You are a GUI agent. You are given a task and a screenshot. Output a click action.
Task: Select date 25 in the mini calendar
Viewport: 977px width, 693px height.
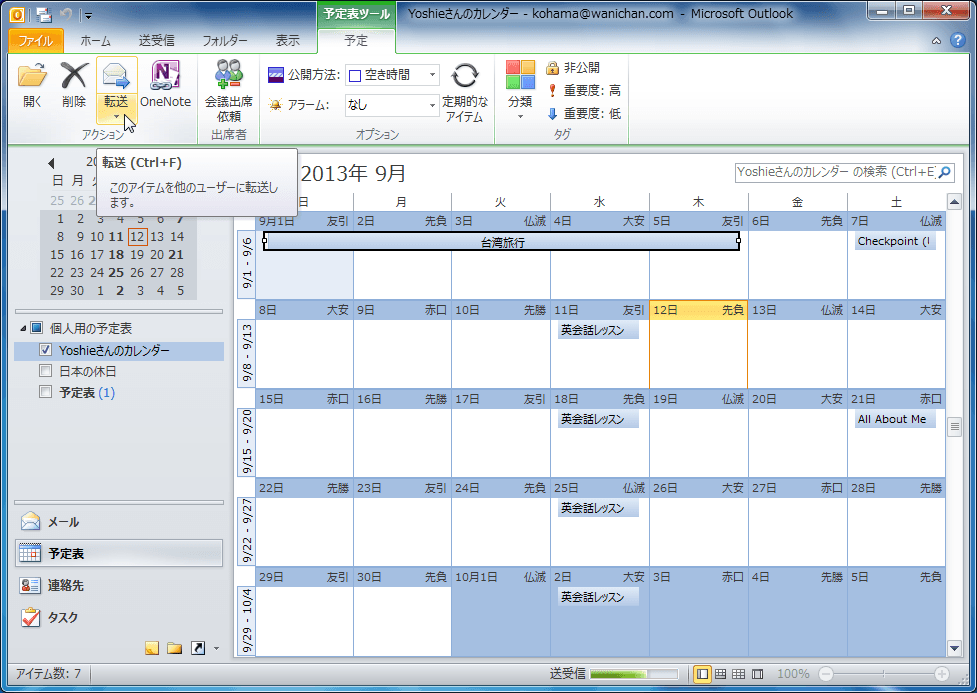pos(116,272)
